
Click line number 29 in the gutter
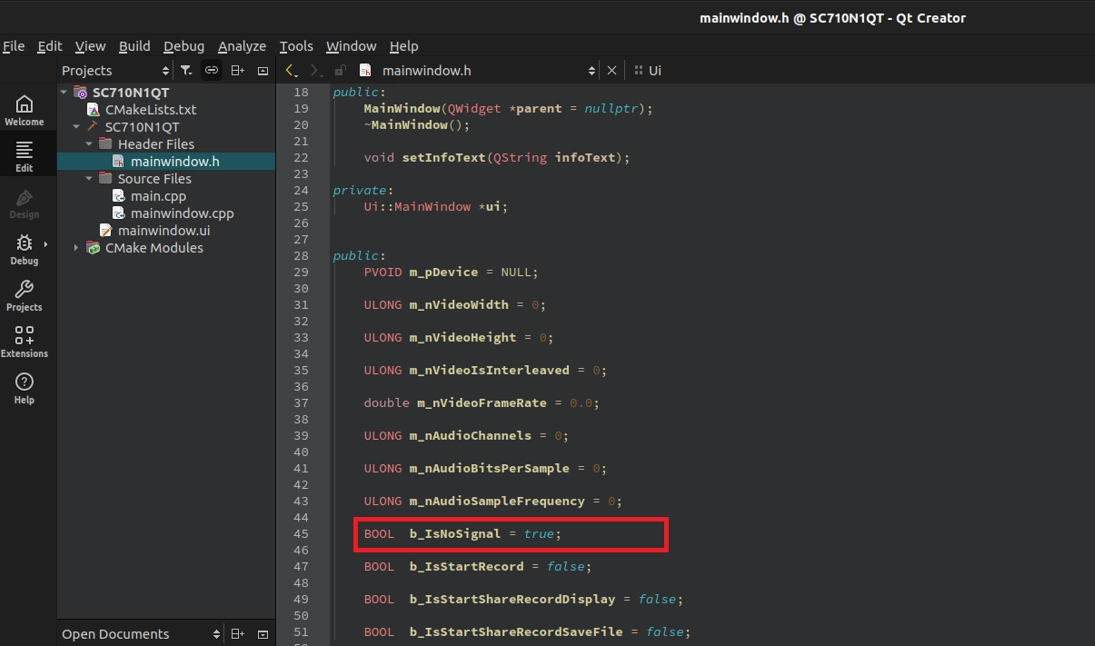(300, 272)
